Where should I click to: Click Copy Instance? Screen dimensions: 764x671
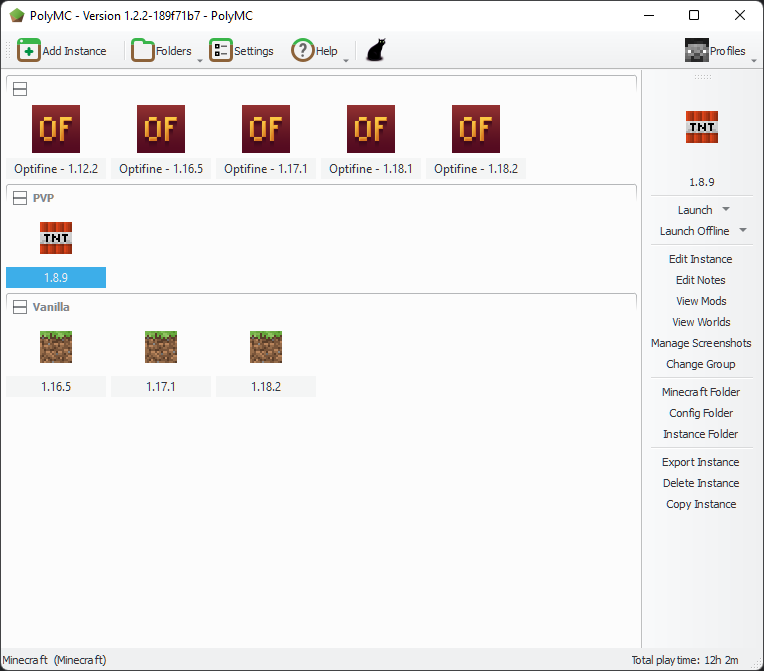pyautogui.click(x=701, y=504)
